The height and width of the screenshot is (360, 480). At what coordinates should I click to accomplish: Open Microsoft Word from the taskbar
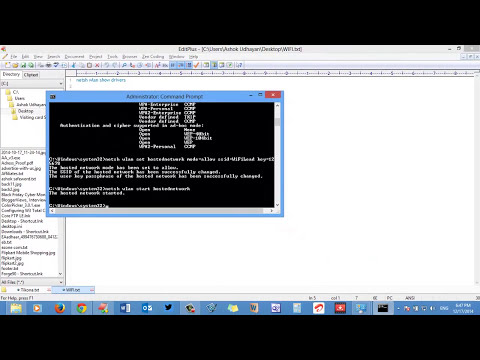click(125, 308)
